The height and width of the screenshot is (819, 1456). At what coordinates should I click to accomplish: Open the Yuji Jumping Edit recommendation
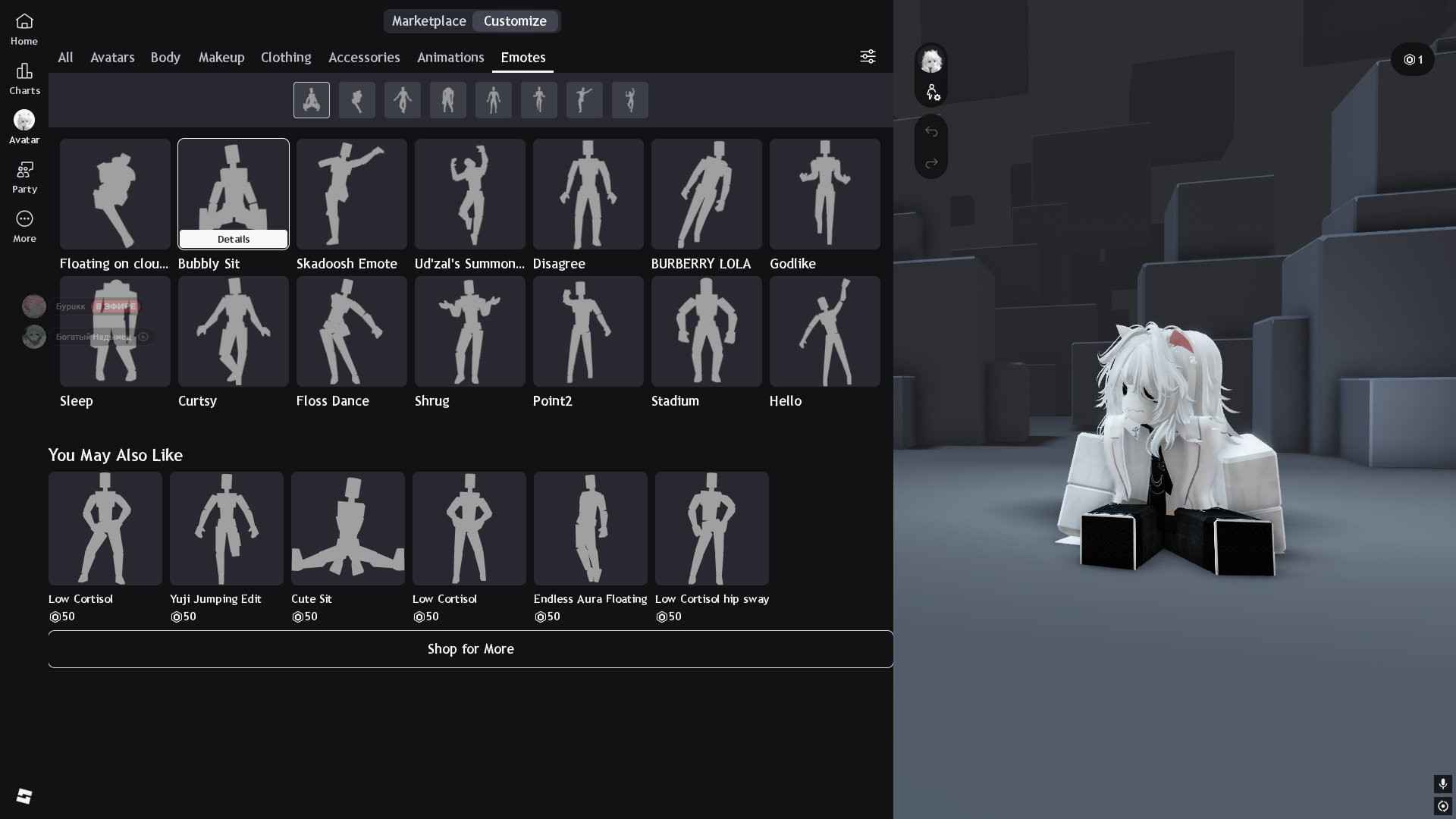(227, 529)
